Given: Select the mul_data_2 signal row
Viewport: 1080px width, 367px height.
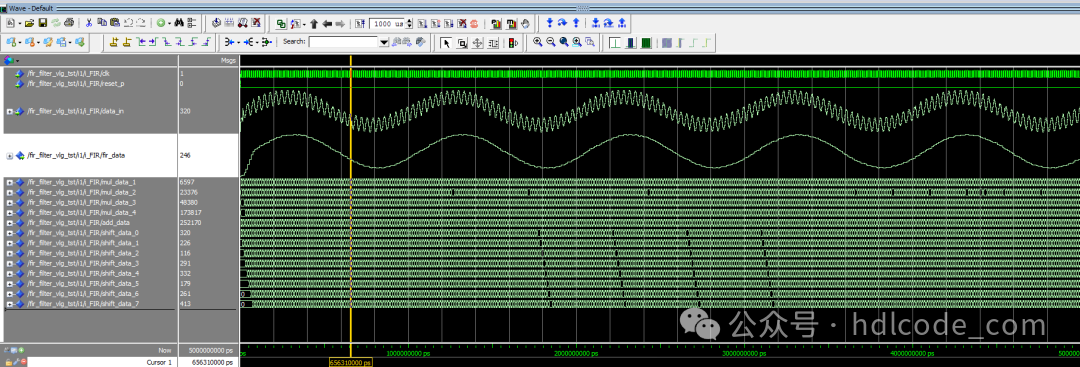Looking at the screenshot, I should coord(90,192).
